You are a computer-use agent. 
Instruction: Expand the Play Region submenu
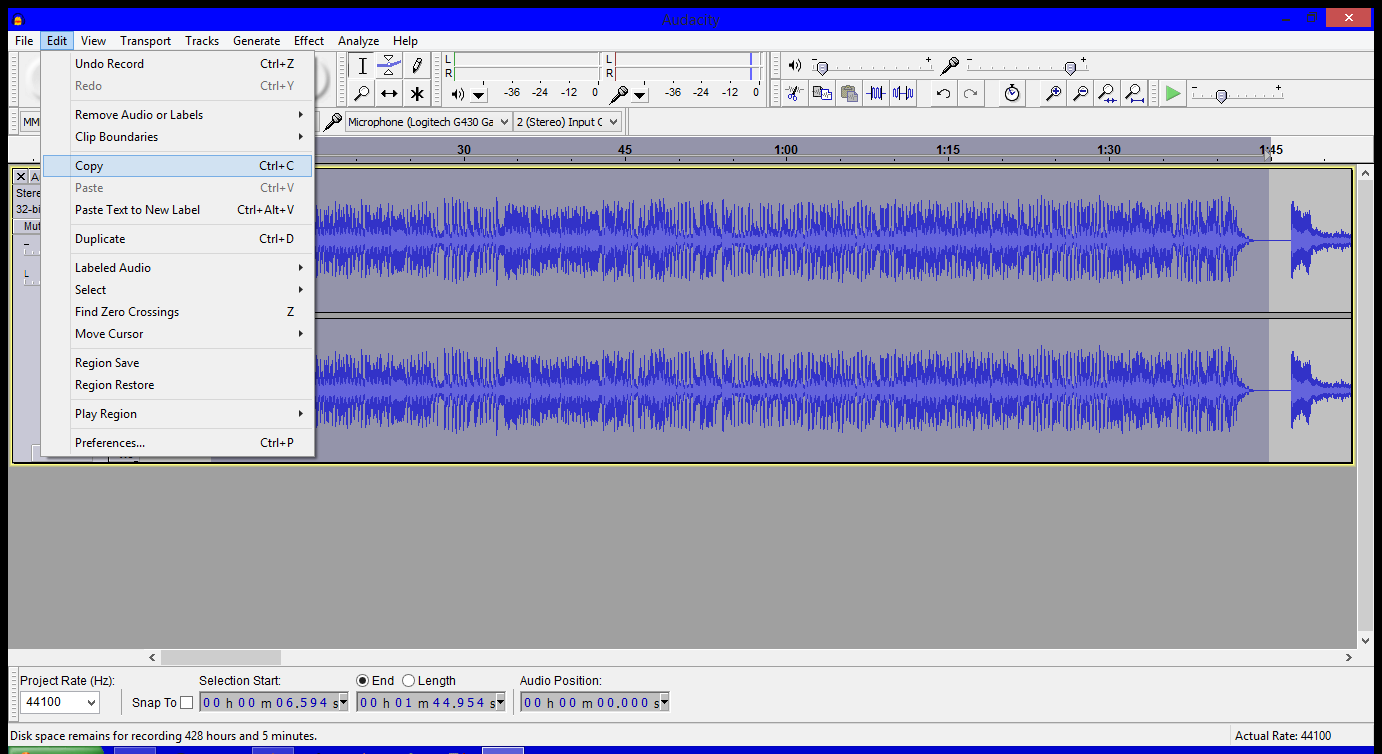[178, 414]
